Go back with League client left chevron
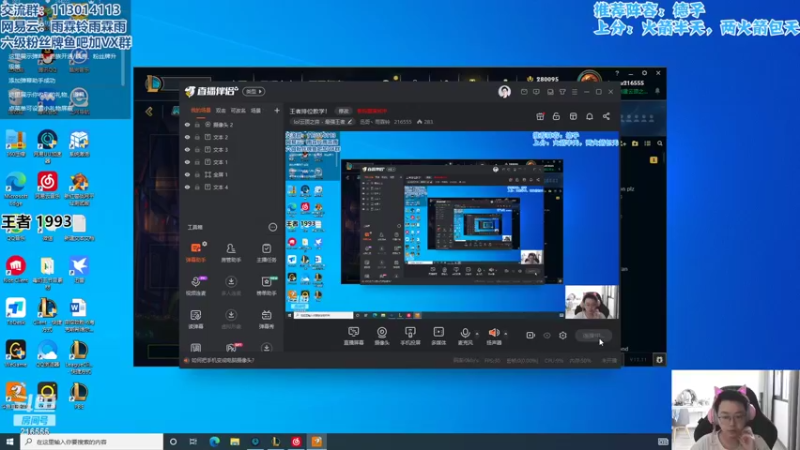The height and width of the screenshot is (450, 800). click(149, 111)
